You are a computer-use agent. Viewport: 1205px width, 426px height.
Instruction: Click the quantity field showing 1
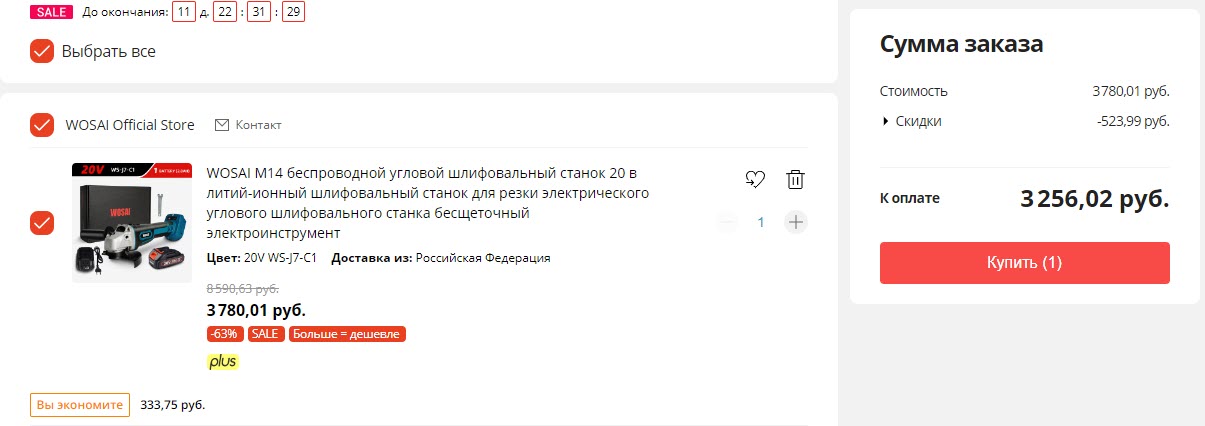[x=761, y=222]
